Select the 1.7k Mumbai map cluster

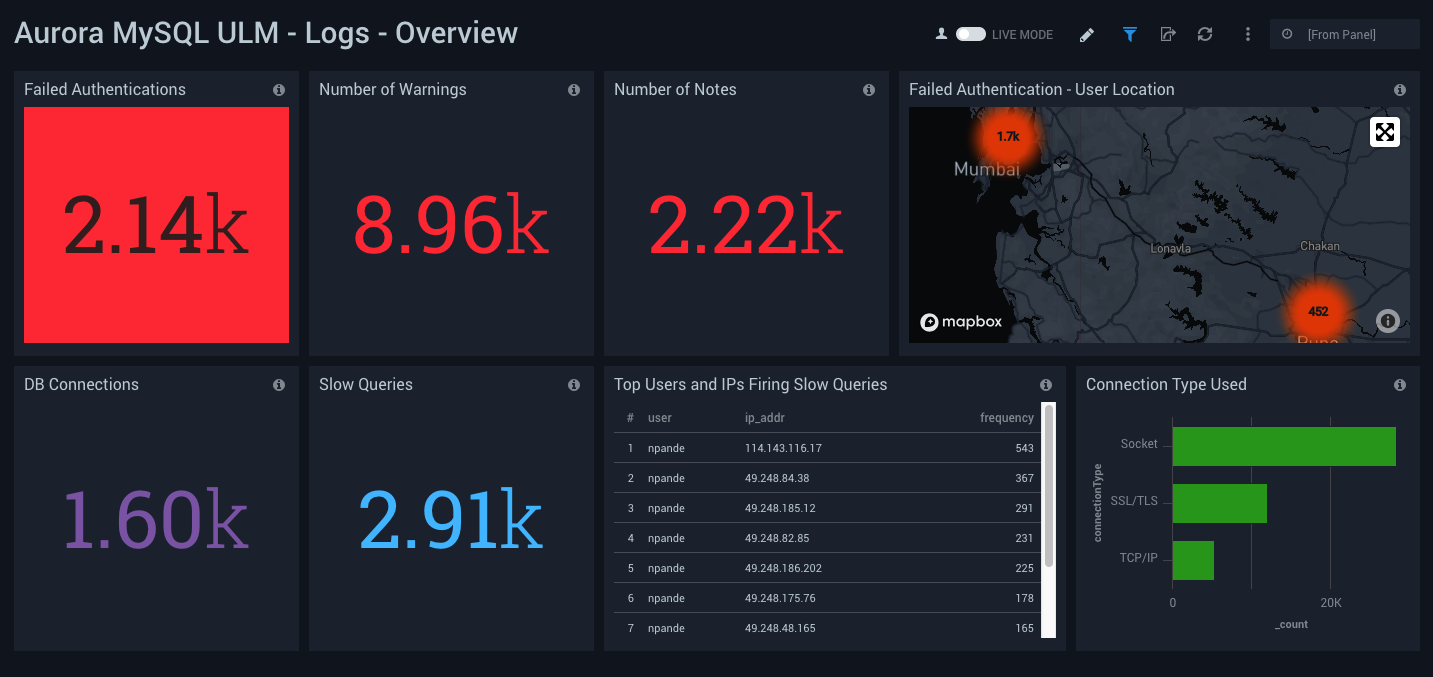(1007, 136)
